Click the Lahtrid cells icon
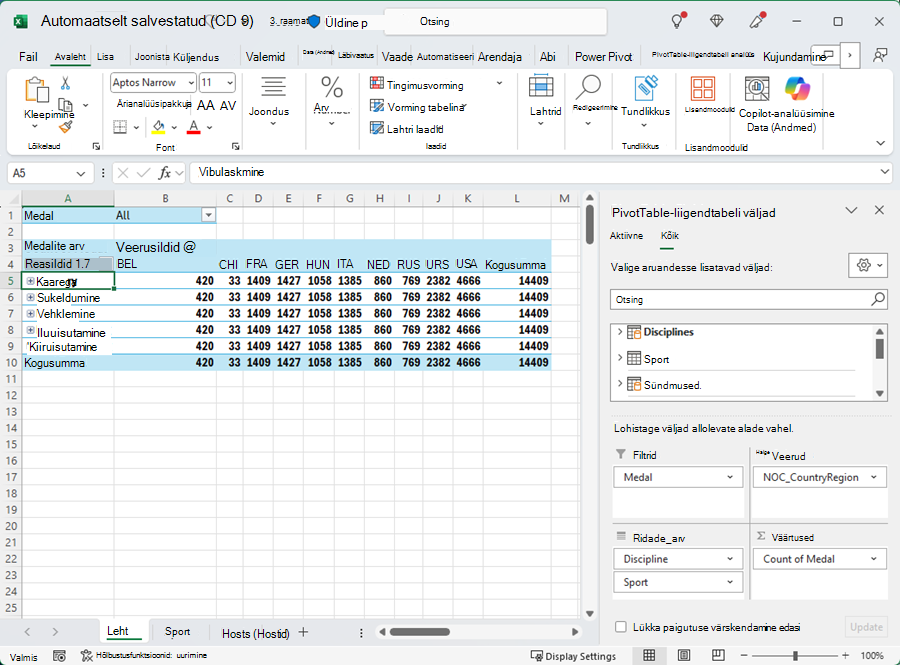This screenshot has width=900, height=665. click(541, 87)
